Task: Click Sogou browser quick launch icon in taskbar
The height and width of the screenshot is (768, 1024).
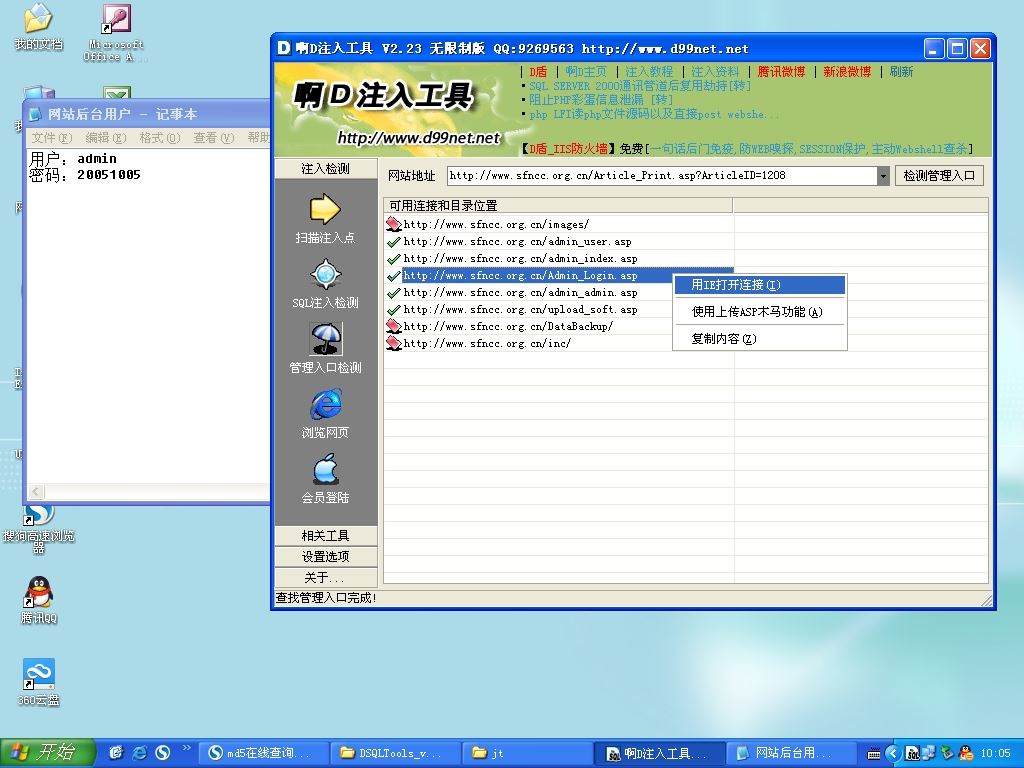Action: (163, 753)
